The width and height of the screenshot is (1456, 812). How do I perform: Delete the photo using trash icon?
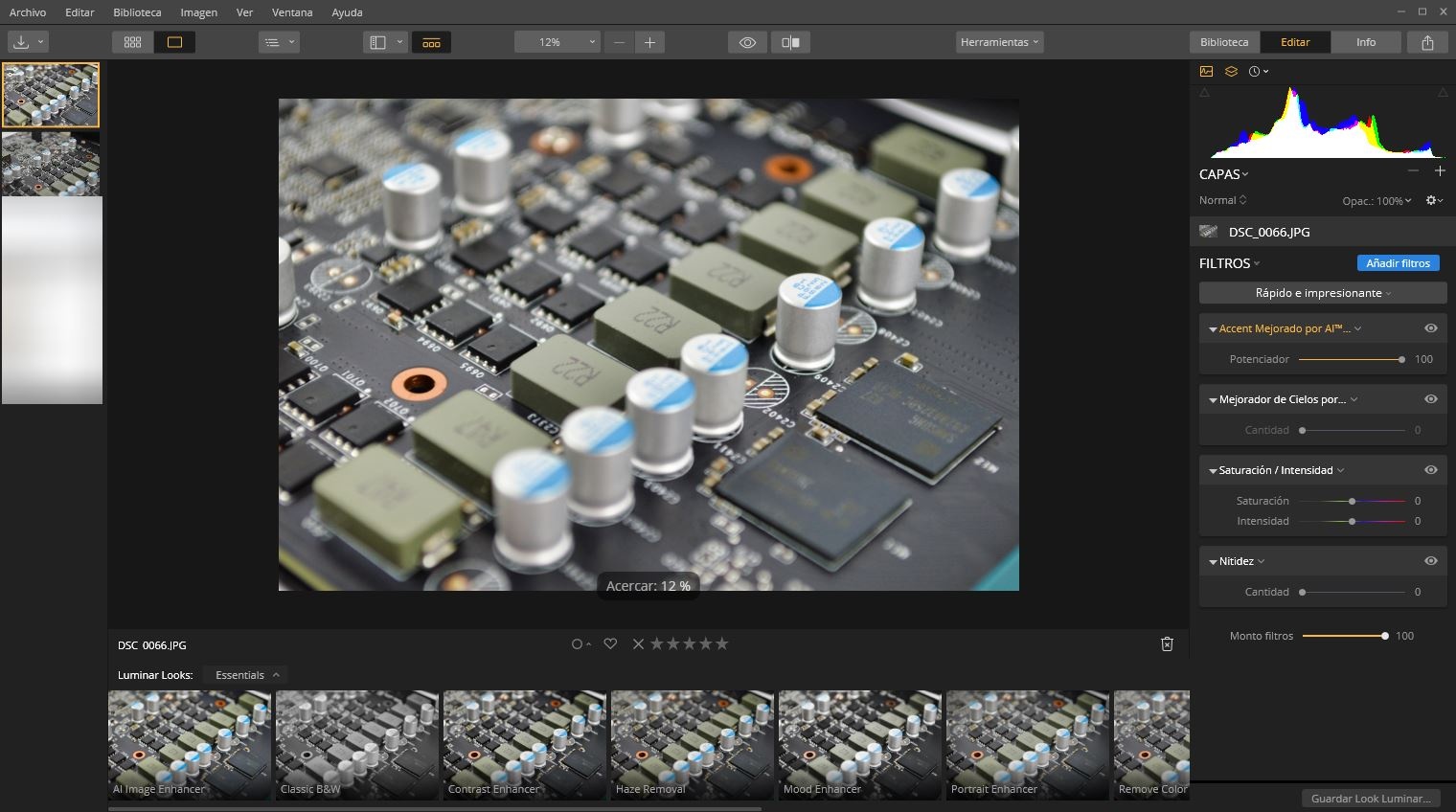tap(1167, 644)
